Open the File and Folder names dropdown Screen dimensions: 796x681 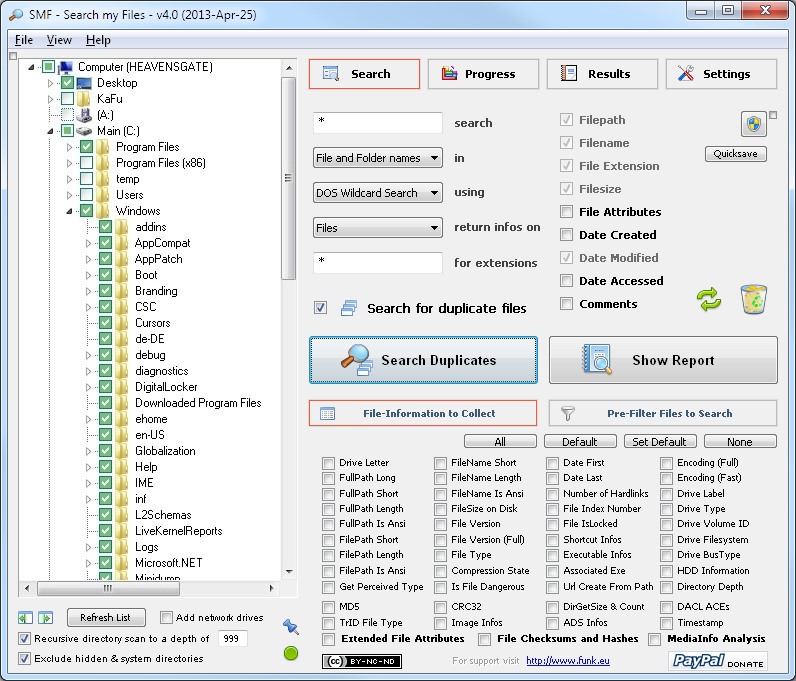(x=378, y=158)
